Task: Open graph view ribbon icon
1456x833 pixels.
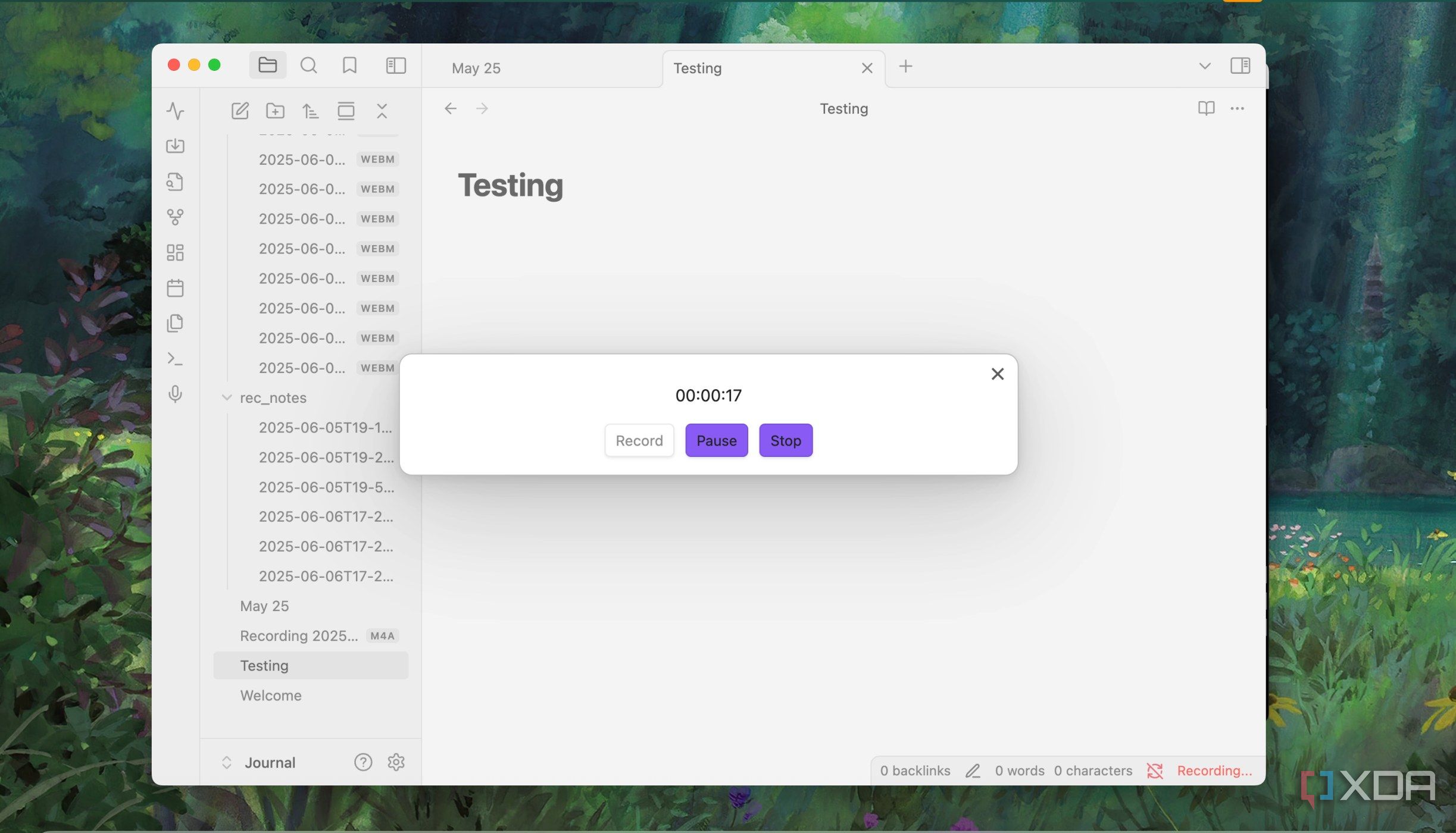Action: [x=175, y=217]
